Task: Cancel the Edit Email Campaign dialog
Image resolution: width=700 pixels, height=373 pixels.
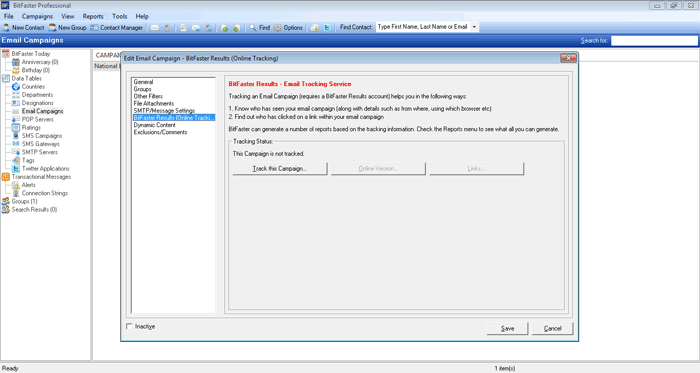Action: [x=553, y=328]
